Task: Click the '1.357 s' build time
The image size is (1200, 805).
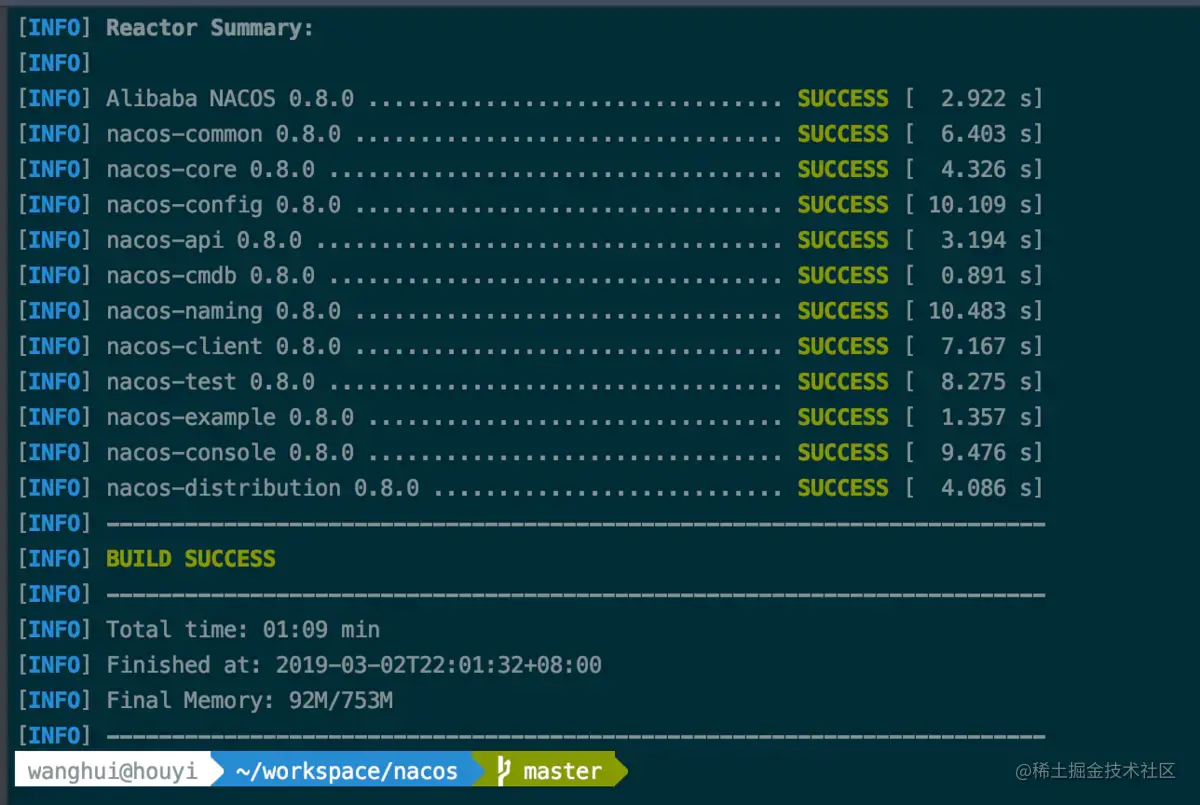Action: tap(985, 417)
